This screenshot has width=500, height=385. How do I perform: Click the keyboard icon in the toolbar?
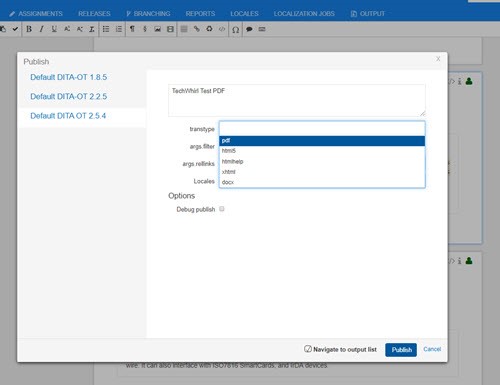pos(262,29)
